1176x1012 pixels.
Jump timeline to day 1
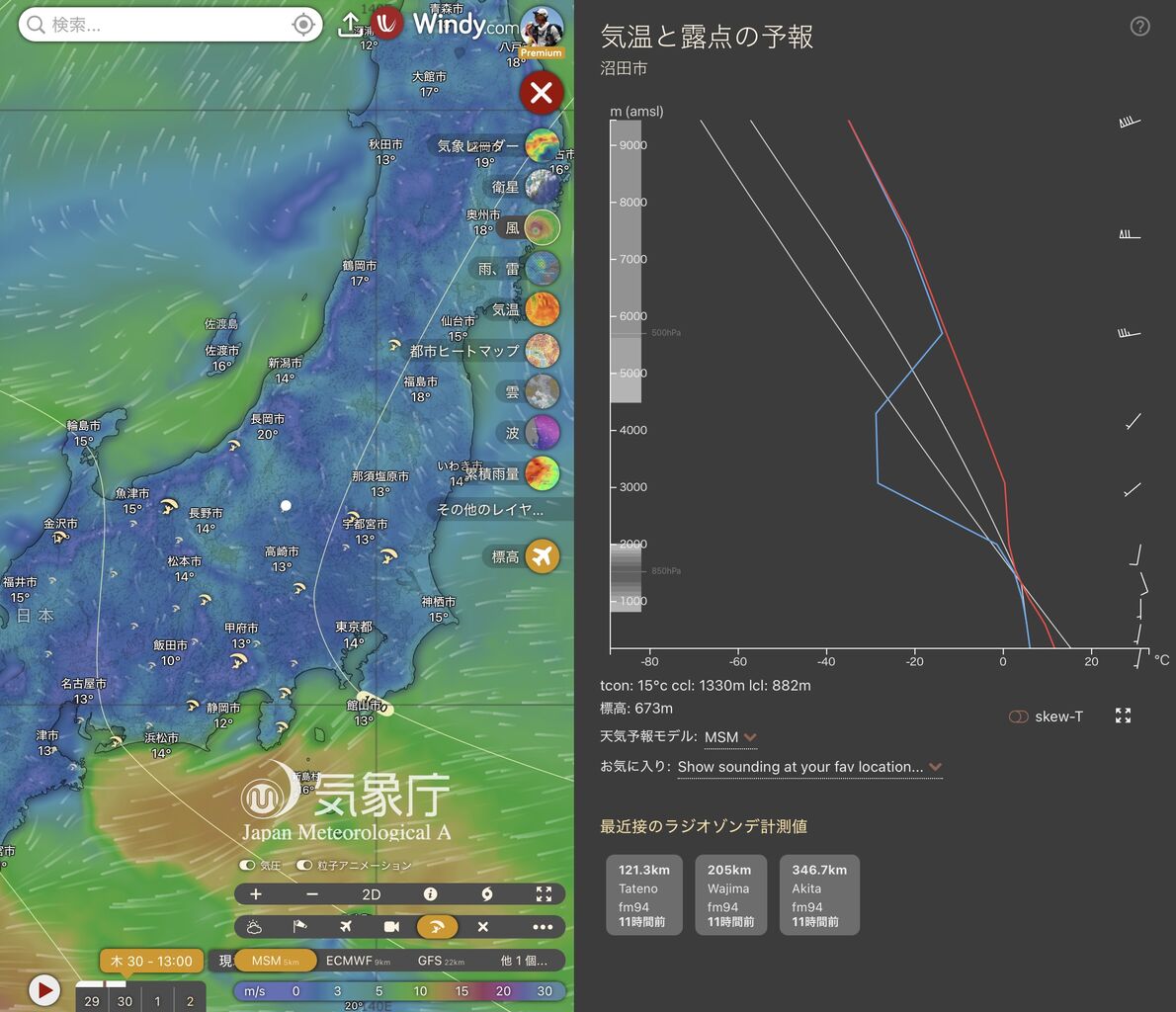[157, 1001]
